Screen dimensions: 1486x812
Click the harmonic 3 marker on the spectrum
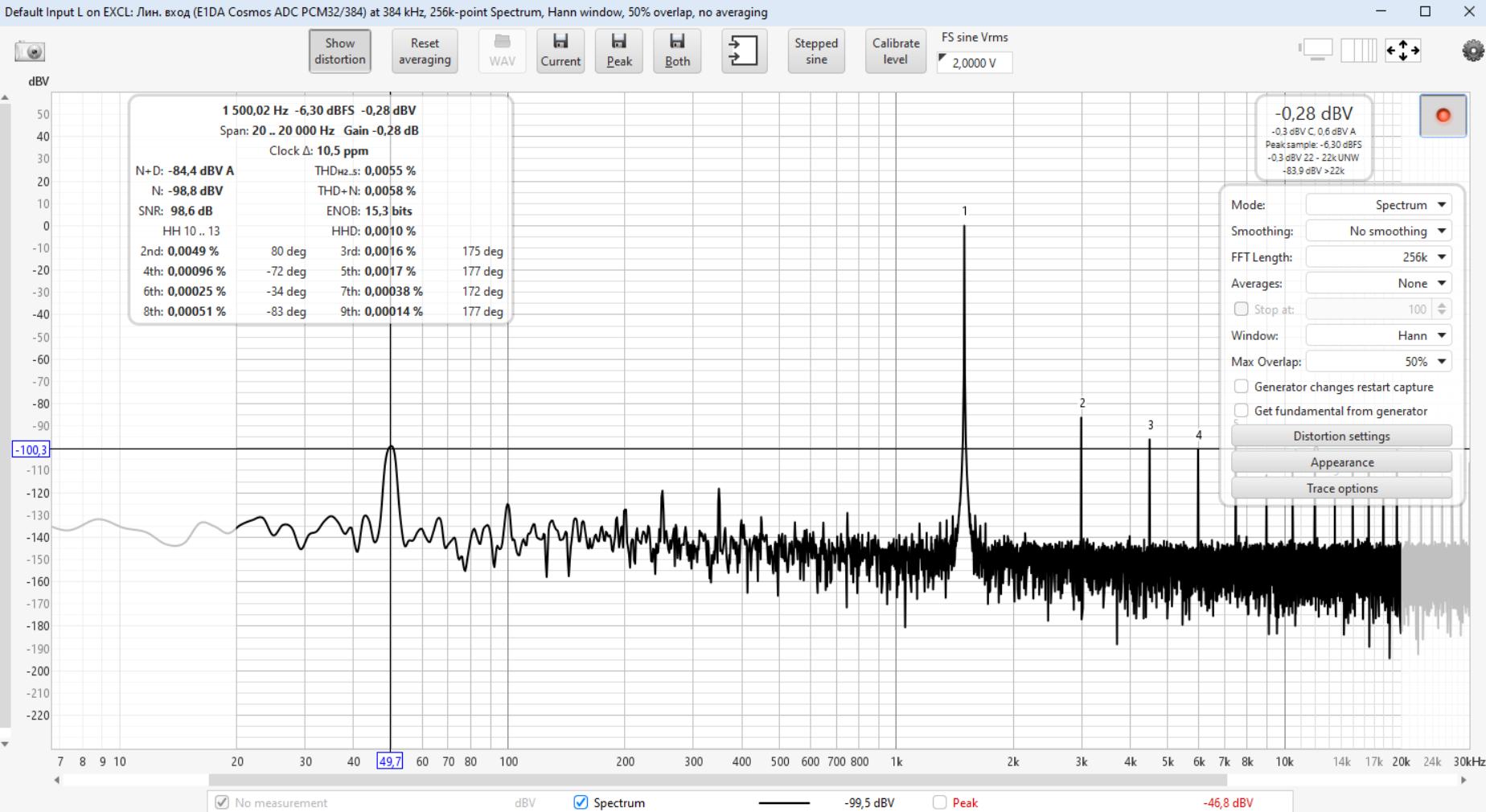(x=1151, y=425)
